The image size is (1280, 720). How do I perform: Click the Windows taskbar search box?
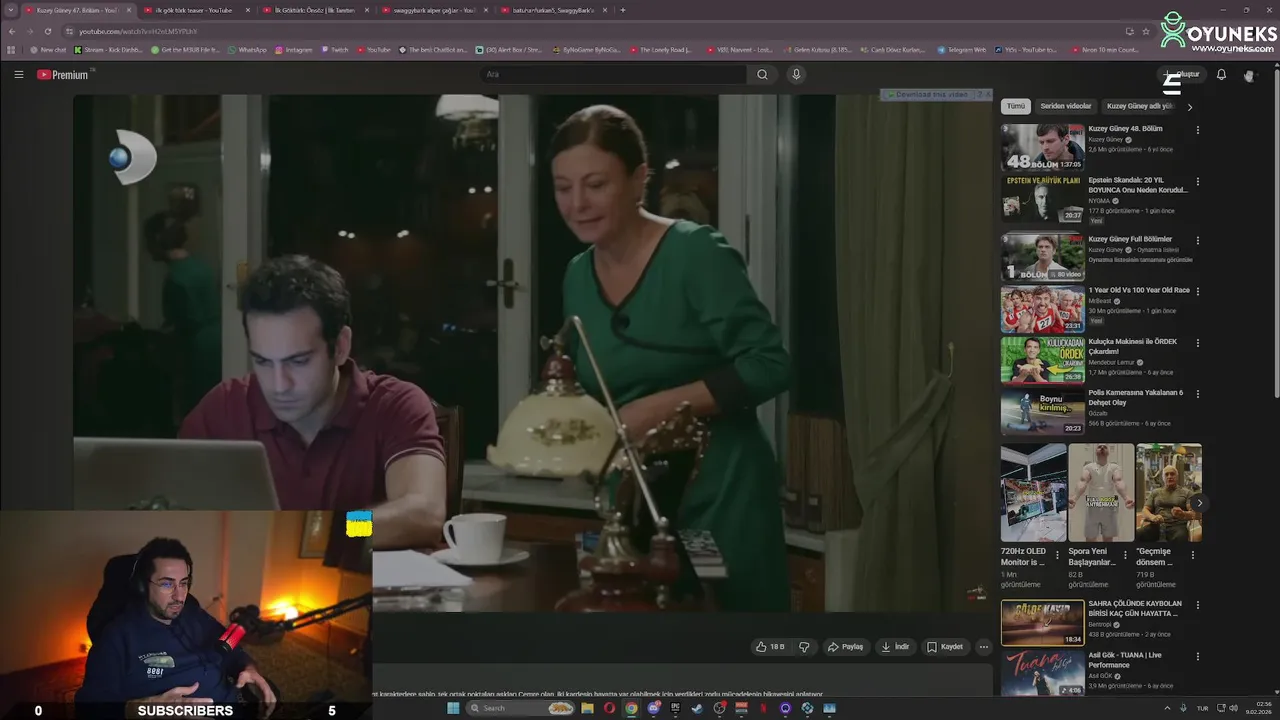[x=520, y=708]
